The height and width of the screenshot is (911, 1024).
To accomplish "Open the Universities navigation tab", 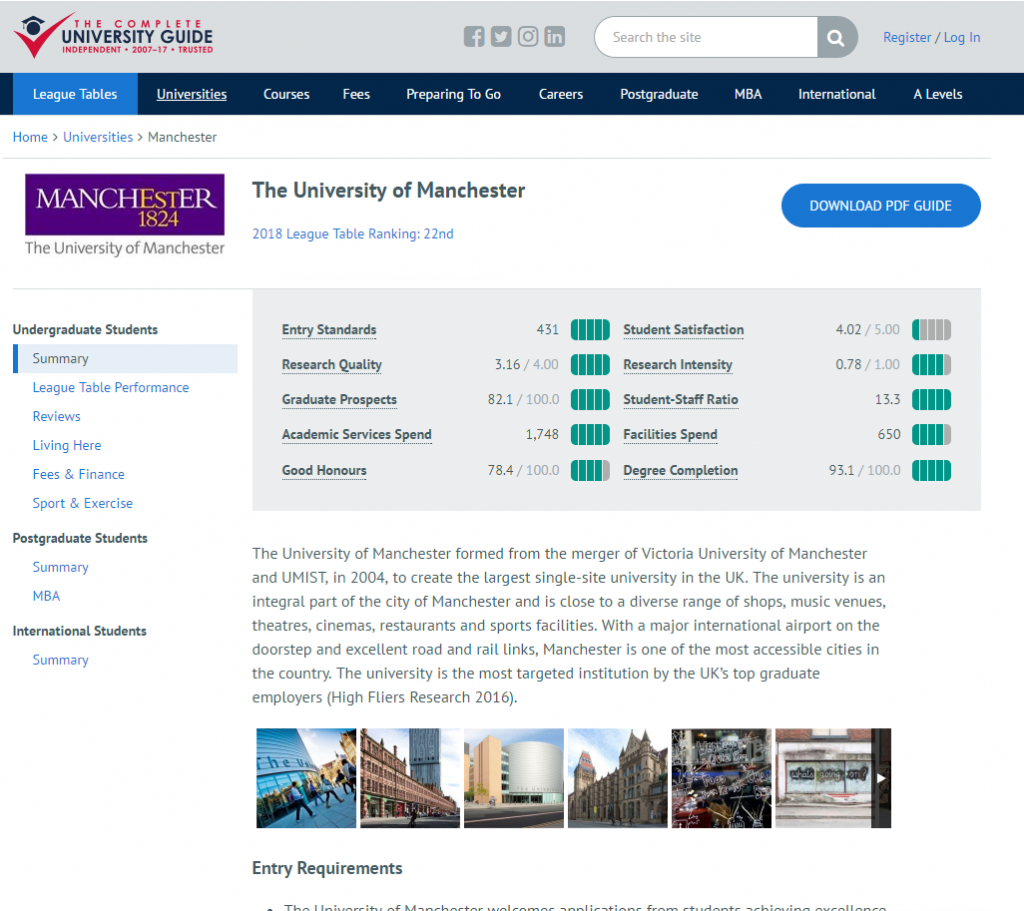I will pos(191,94).
